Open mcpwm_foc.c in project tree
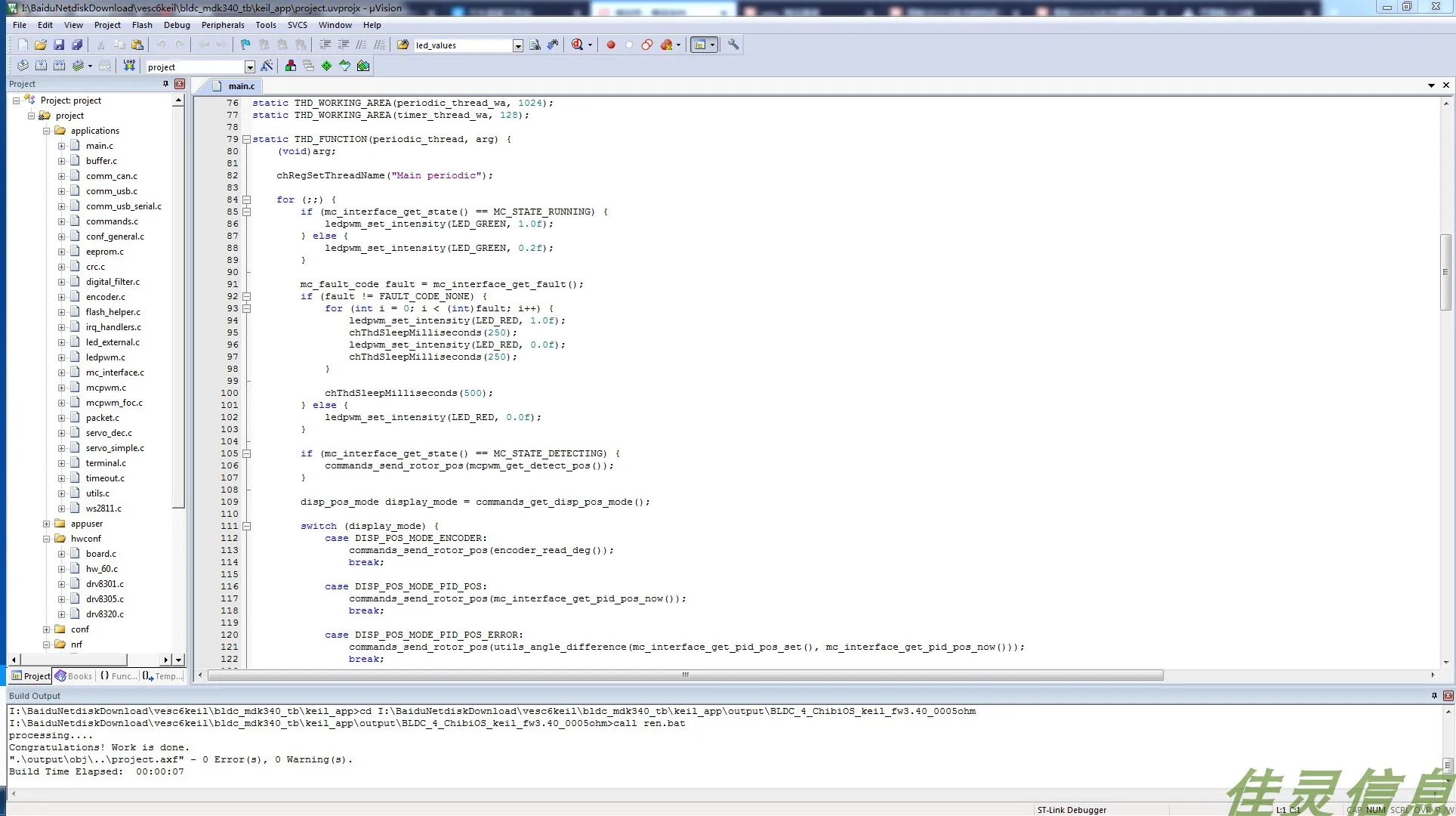 [114, 403]
